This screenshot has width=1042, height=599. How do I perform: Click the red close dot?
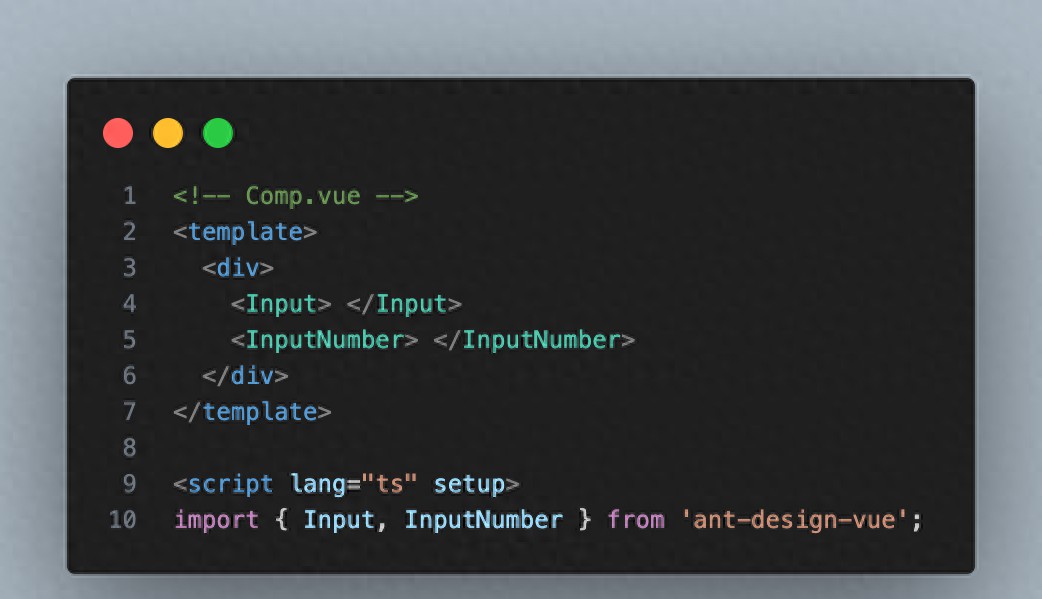[x=118, y=133]
